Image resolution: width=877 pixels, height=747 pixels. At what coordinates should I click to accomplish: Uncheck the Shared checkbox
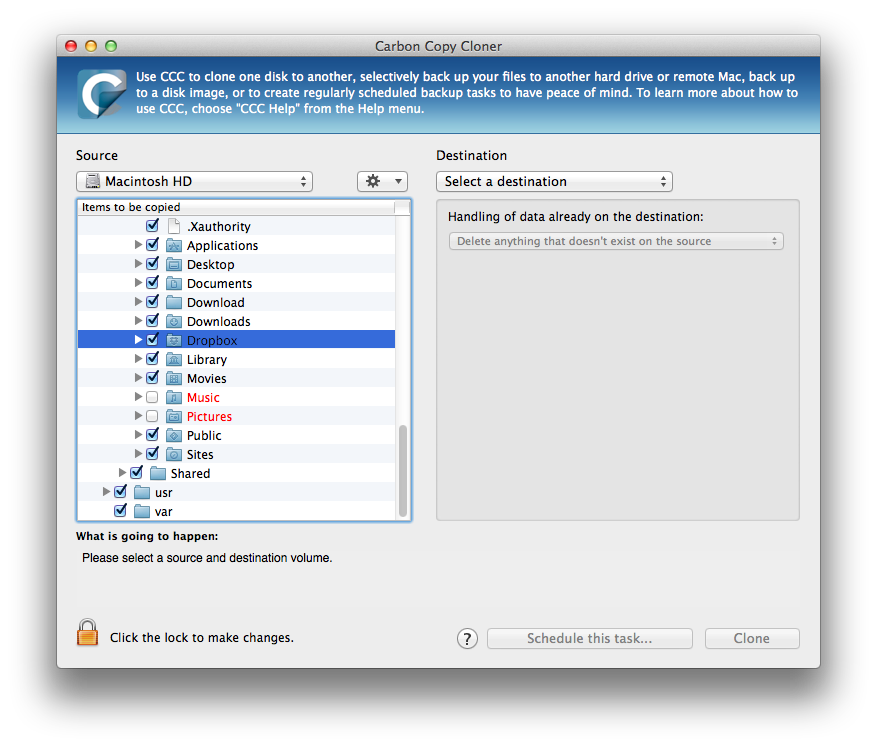tap(136, 472)
